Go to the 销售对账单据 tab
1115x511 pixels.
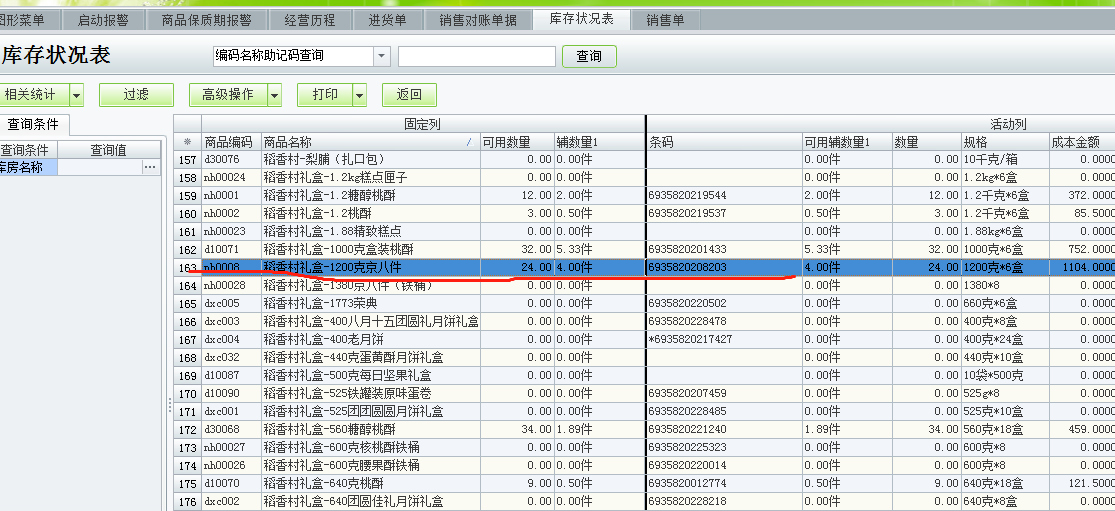pyautogui.click(x=479, y=20)
